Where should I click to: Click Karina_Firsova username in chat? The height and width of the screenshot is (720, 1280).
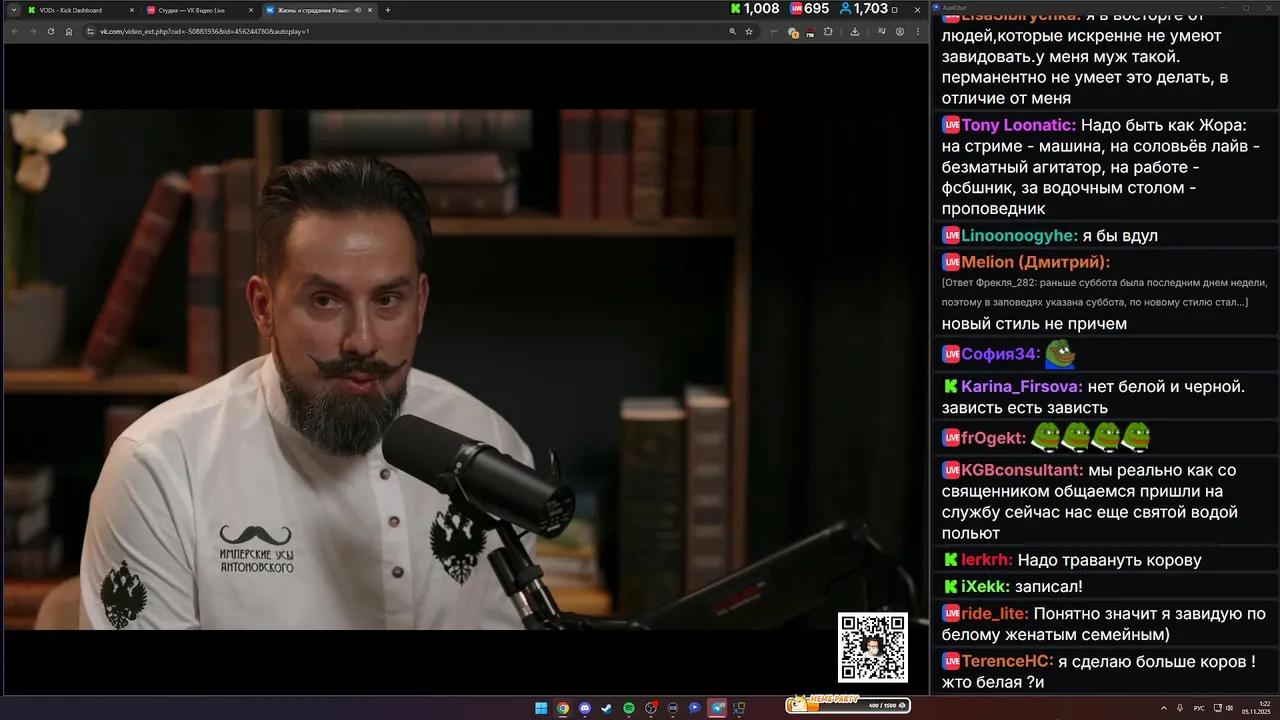point(1022,386)
